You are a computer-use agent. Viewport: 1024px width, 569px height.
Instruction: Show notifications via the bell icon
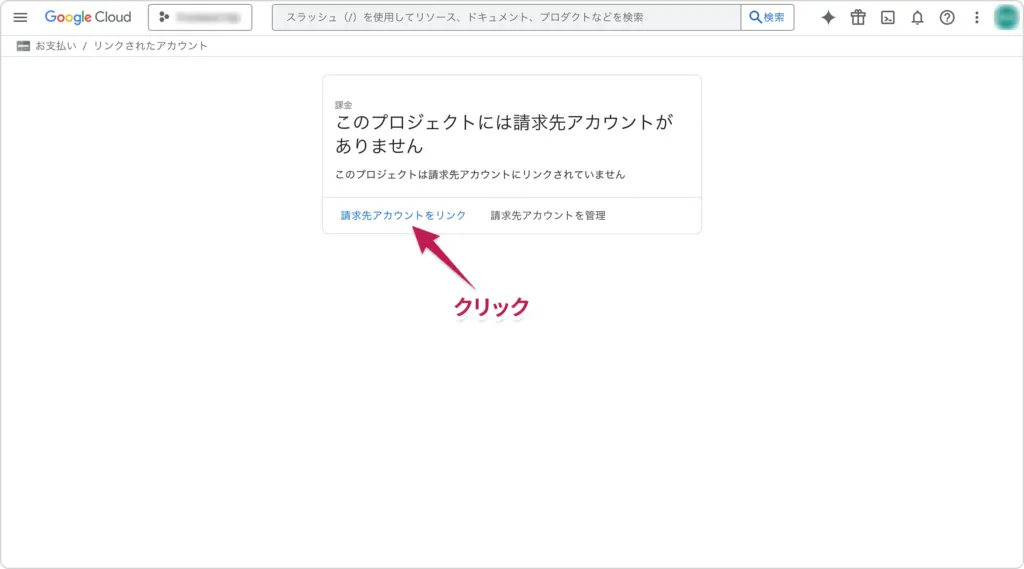click(917, 17)
